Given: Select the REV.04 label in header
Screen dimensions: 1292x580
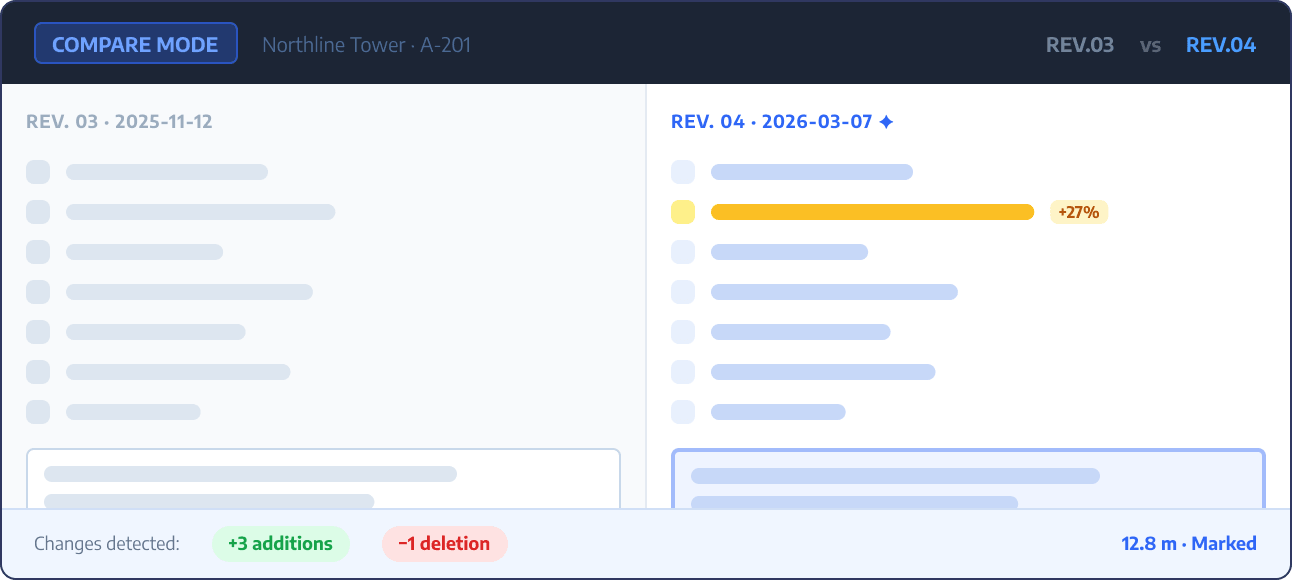Looking at the screenshot, I should (x=1221, y=45).
